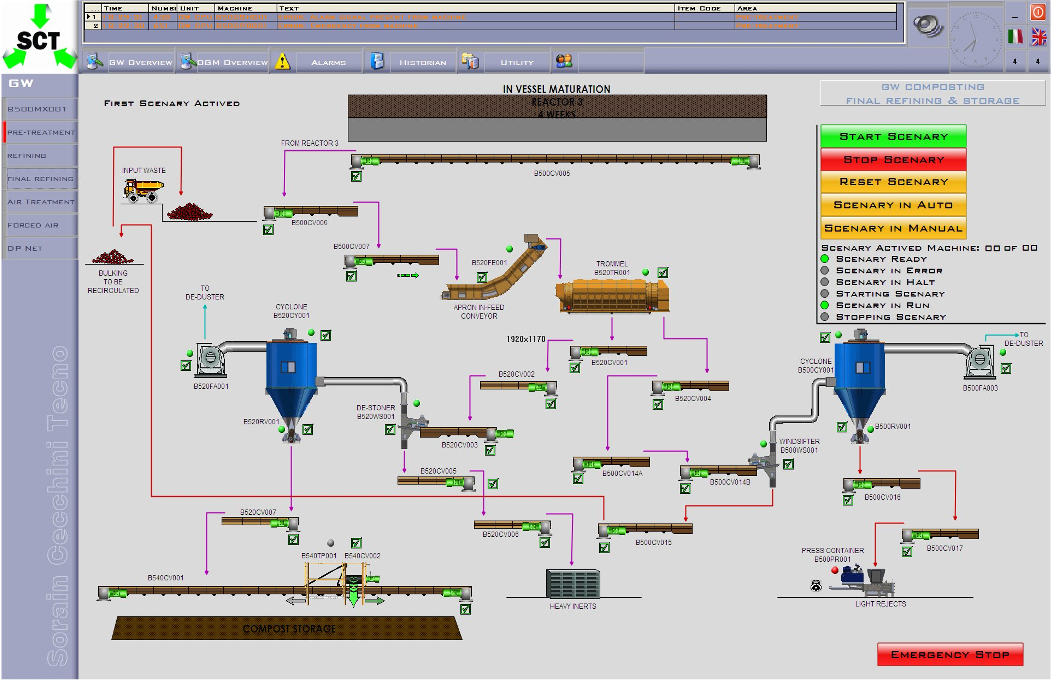The width and height of the screenshot is (1052, 681).
Task: Hit the Emergency Stop button
Action: point(950,654)
